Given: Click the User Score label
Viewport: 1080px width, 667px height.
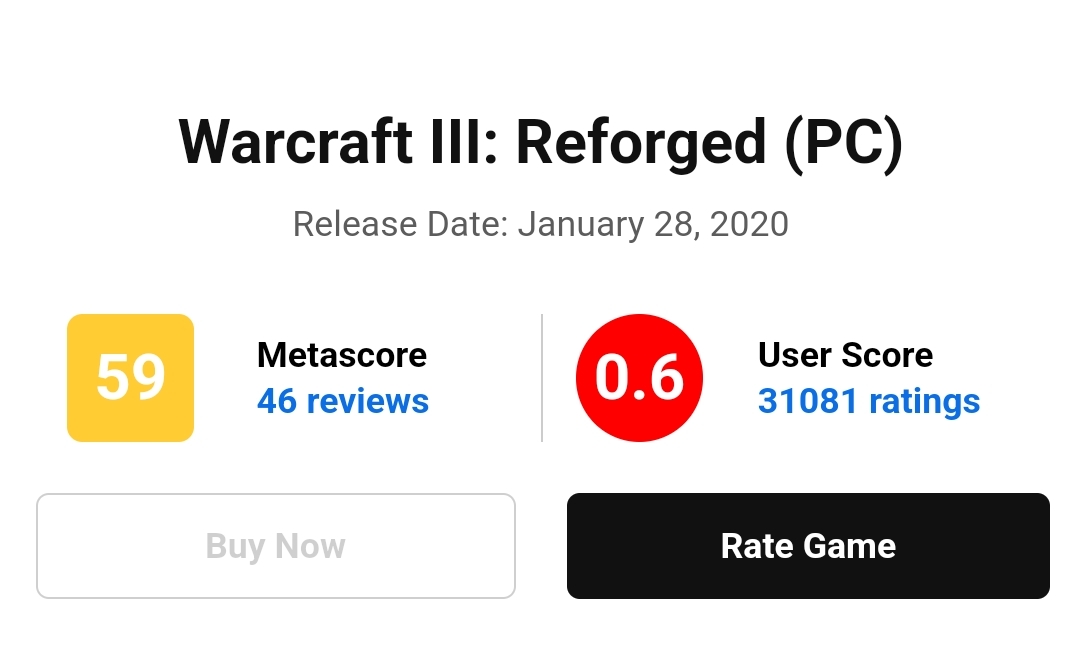Looking at the screenshot, I should click(x=845, y=355).
